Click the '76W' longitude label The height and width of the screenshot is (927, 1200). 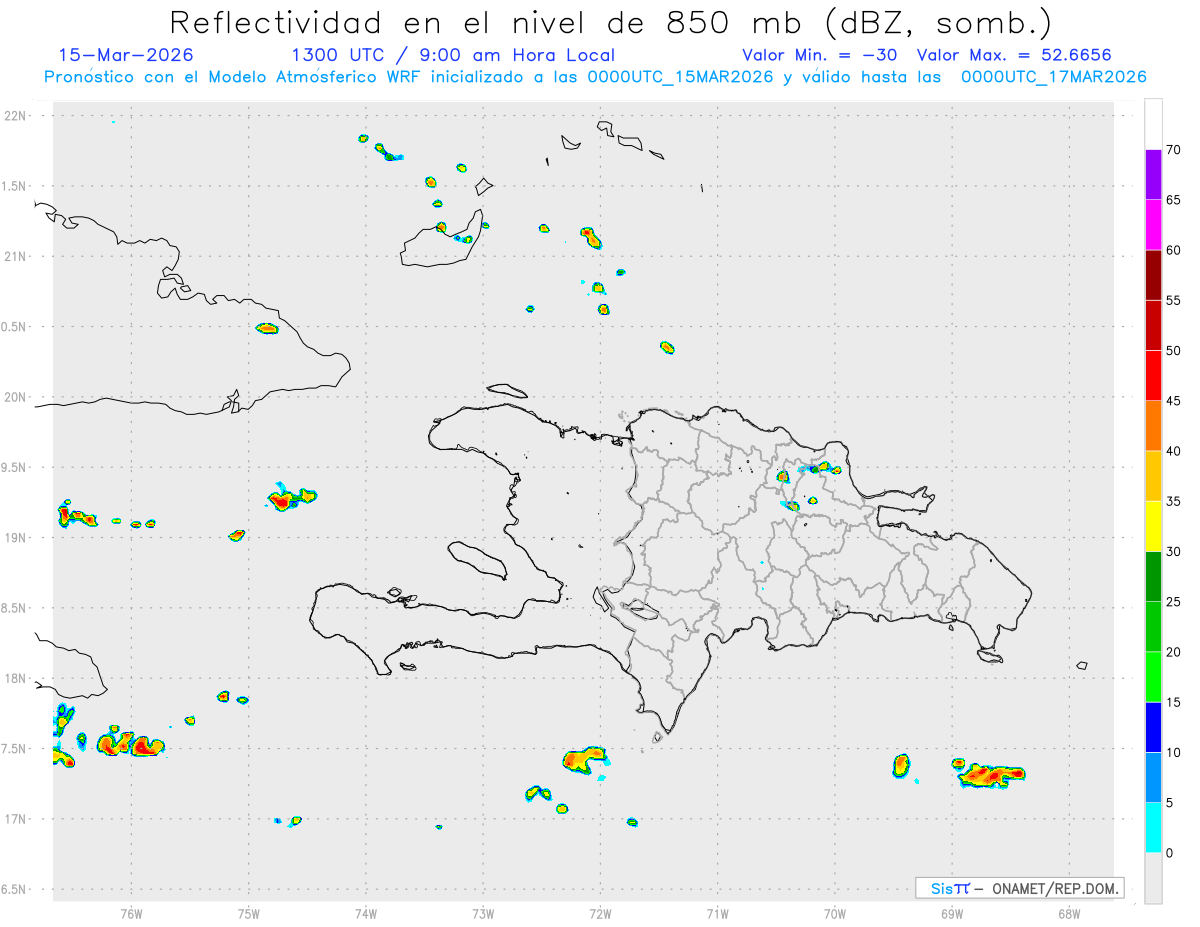tap(131, 914)
